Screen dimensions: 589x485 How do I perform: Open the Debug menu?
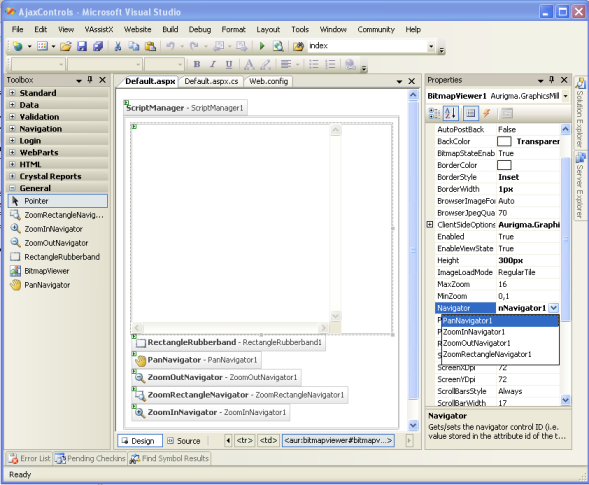point(200,29)
